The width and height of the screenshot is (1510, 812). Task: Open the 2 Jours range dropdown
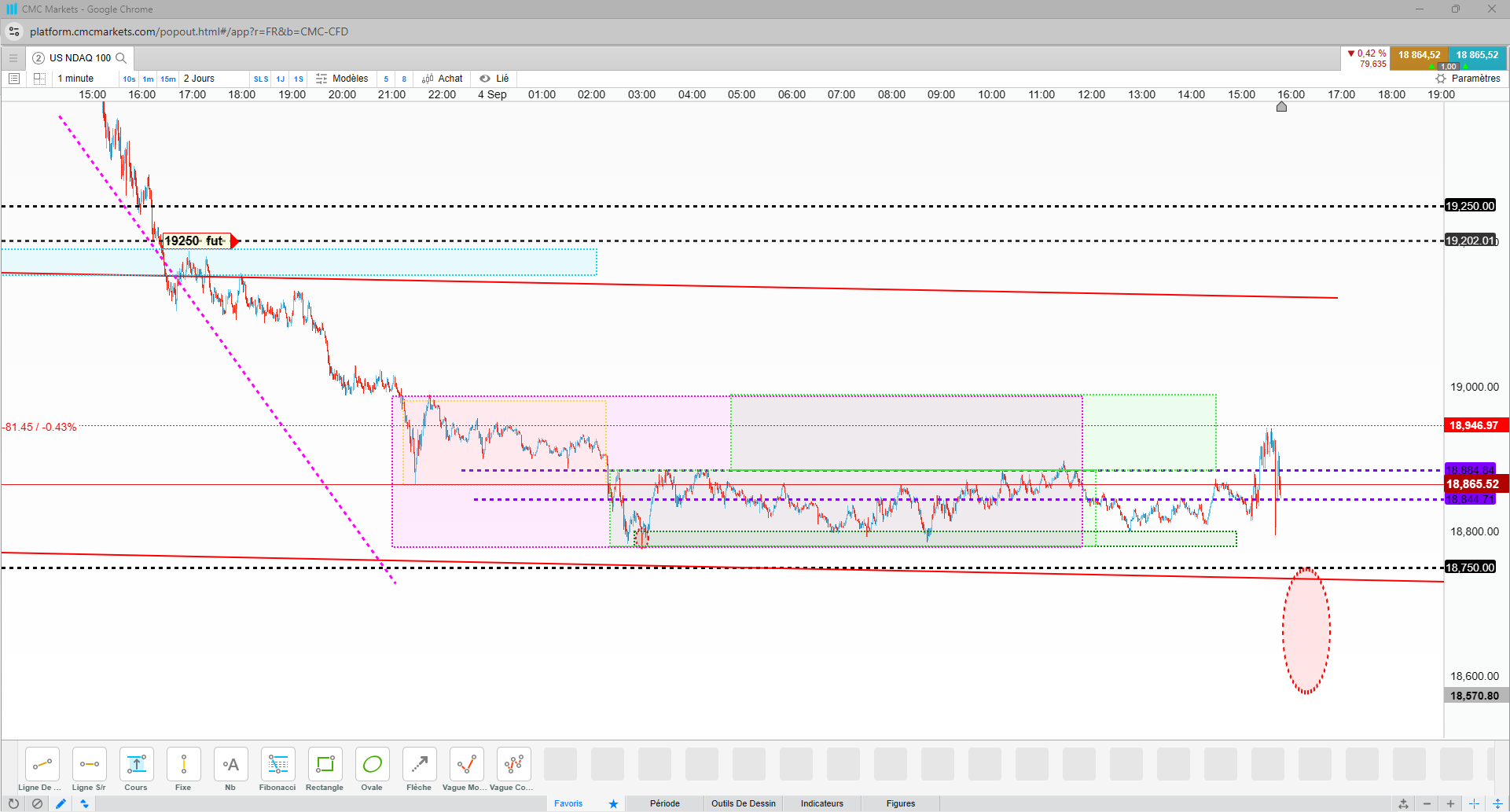(x=199, y=79)
